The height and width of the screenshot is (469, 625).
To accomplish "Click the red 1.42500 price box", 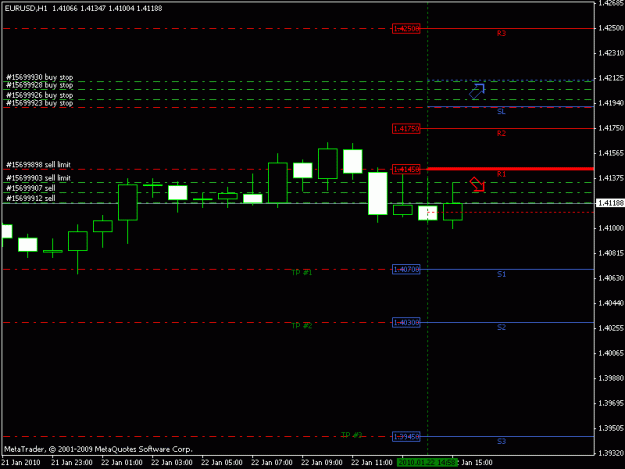I will click(406, 29).
